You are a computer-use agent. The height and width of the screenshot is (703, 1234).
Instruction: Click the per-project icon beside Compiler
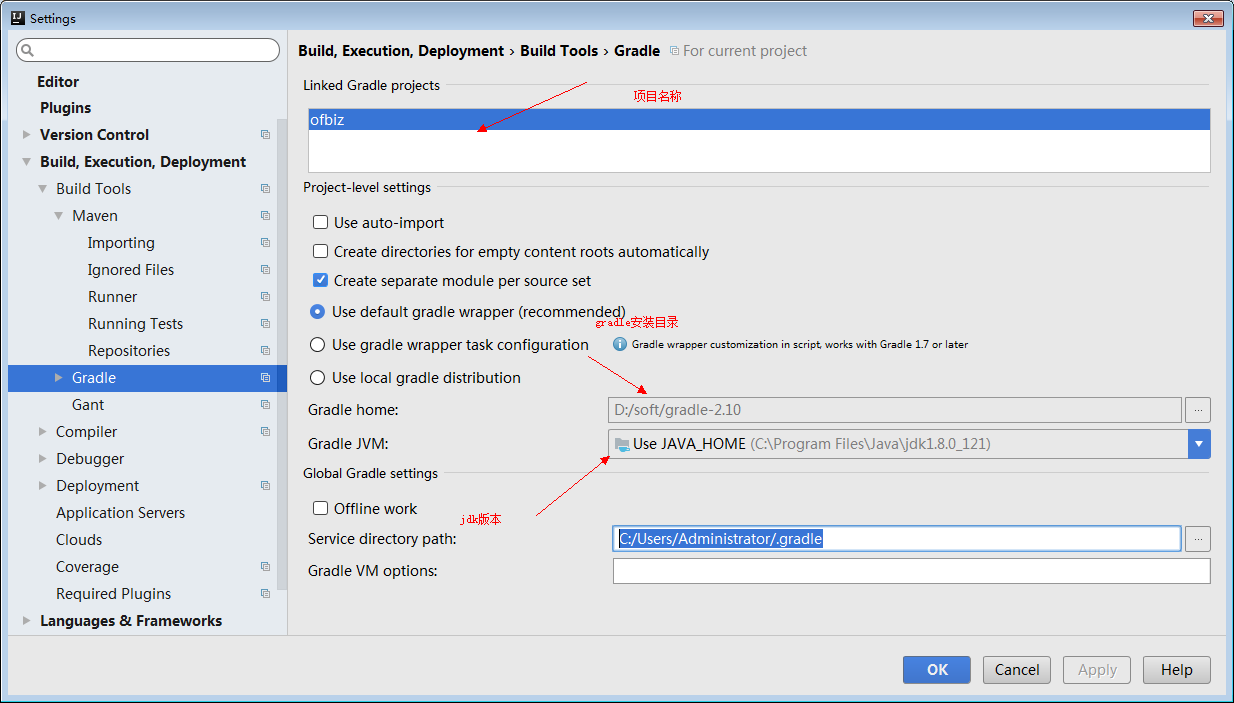(265, 432)
